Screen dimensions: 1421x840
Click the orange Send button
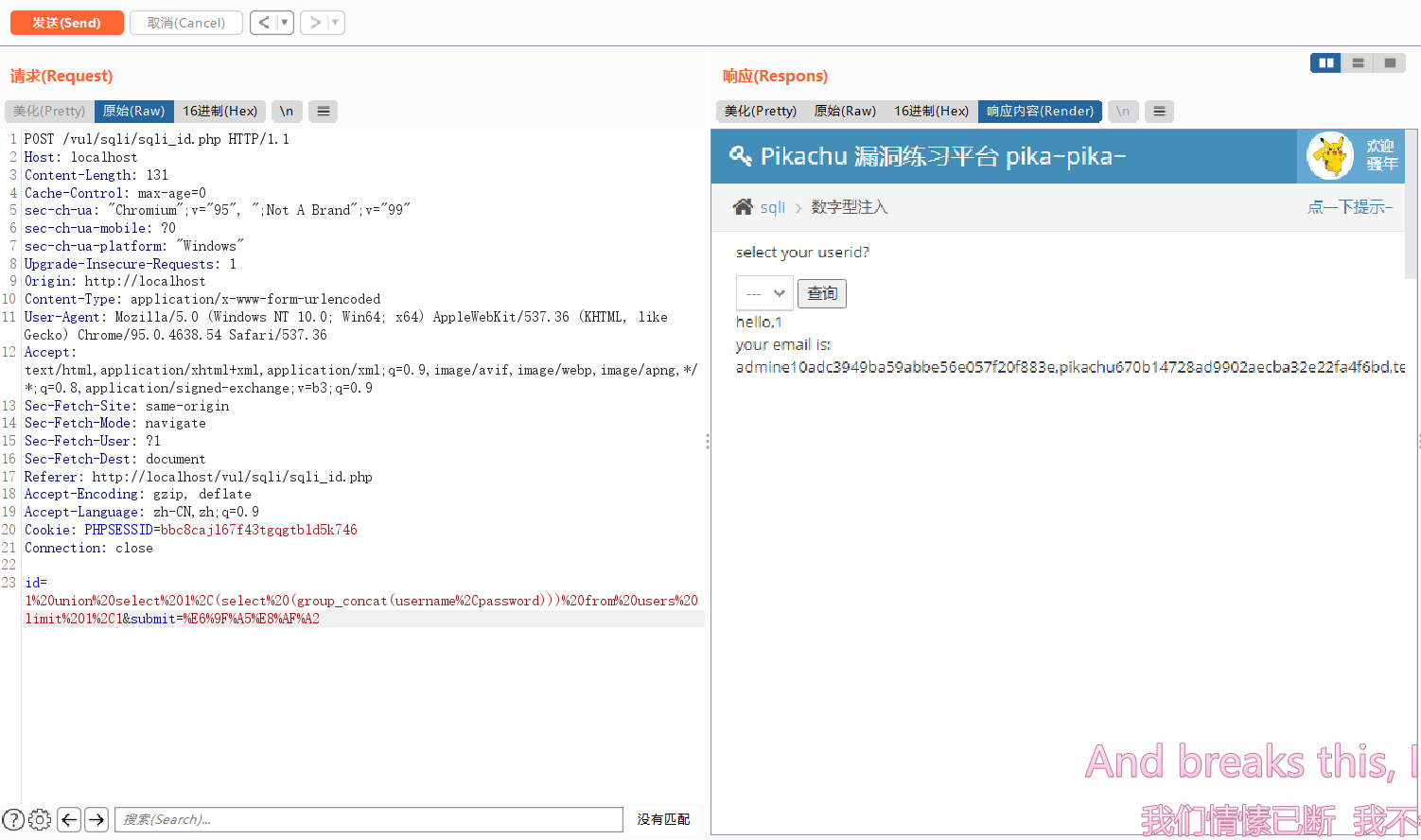67,23
